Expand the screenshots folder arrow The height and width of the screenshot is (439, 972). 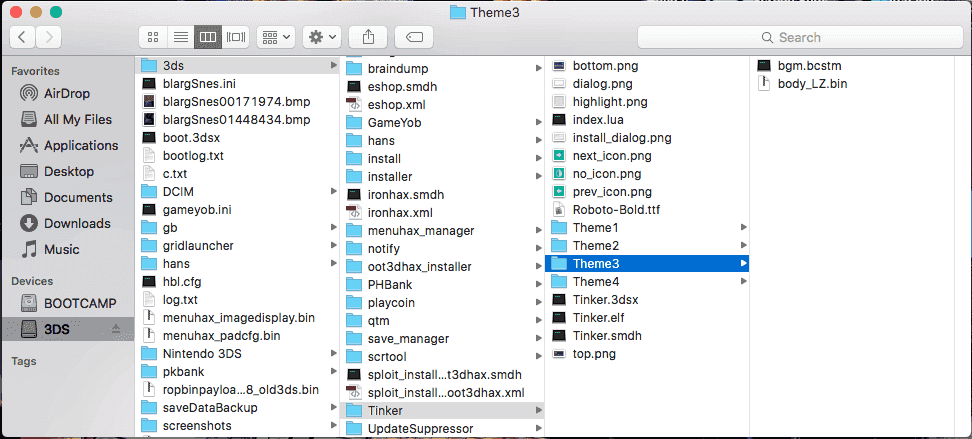pos(334,426)
